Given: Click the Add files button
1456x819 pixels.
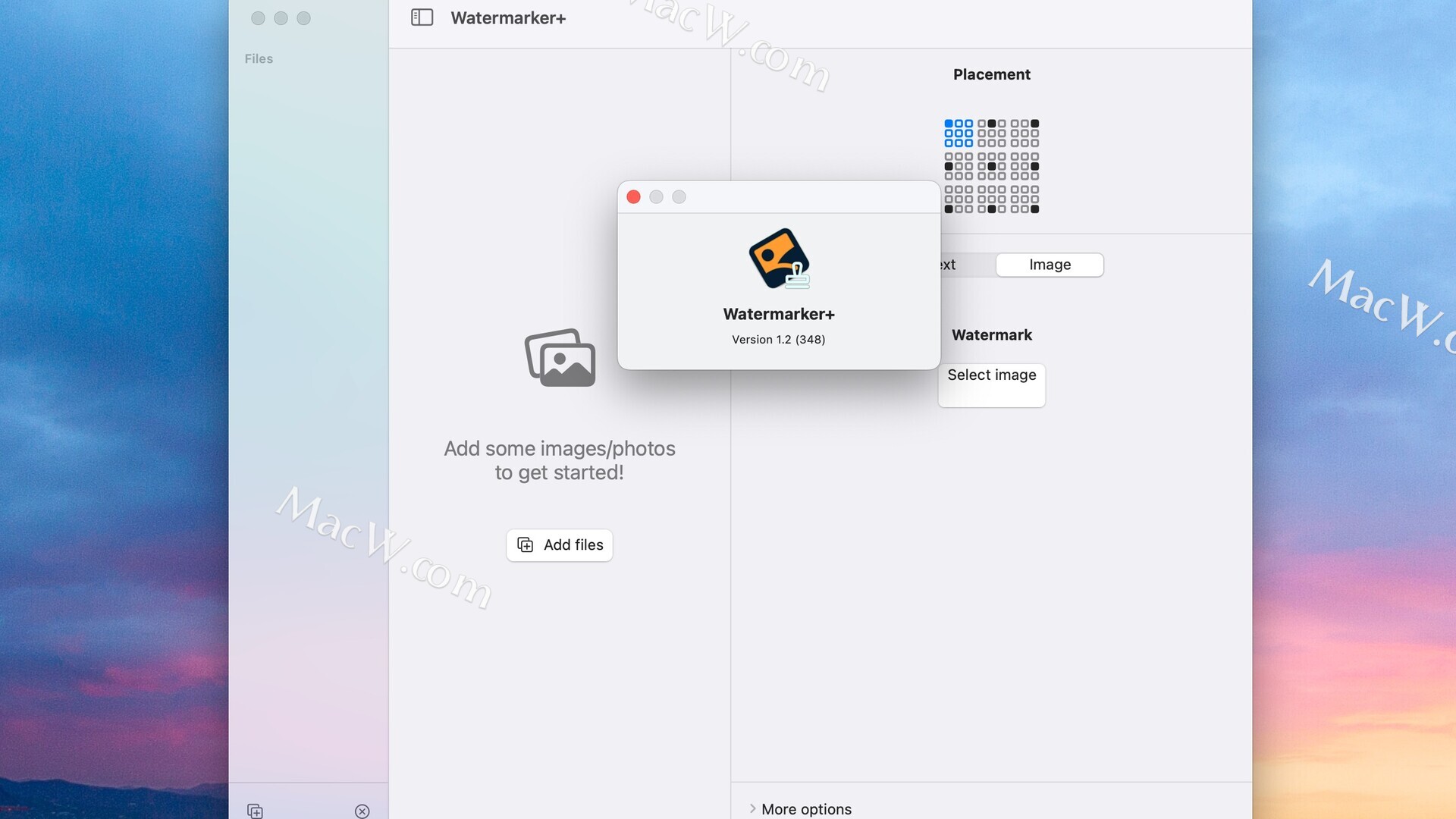Looking at the screenshot, I should pyautogui.click(x=560, y=544).
